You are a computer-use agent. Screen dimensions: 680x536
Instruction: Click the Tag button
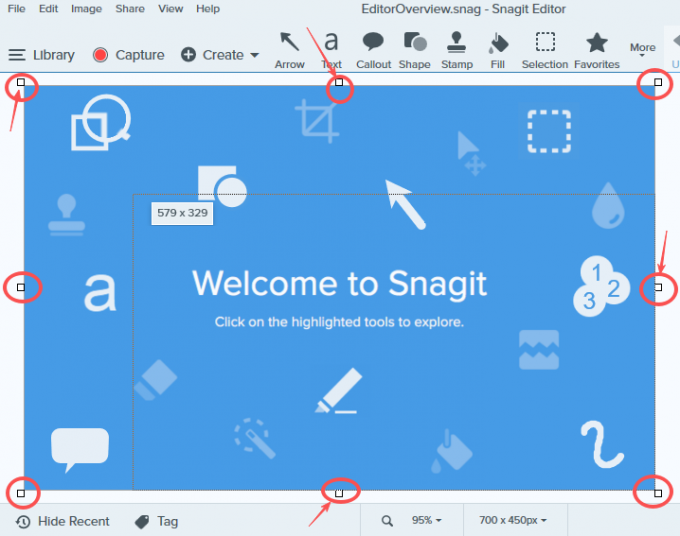pyautogui.click(x=156, y=521)
